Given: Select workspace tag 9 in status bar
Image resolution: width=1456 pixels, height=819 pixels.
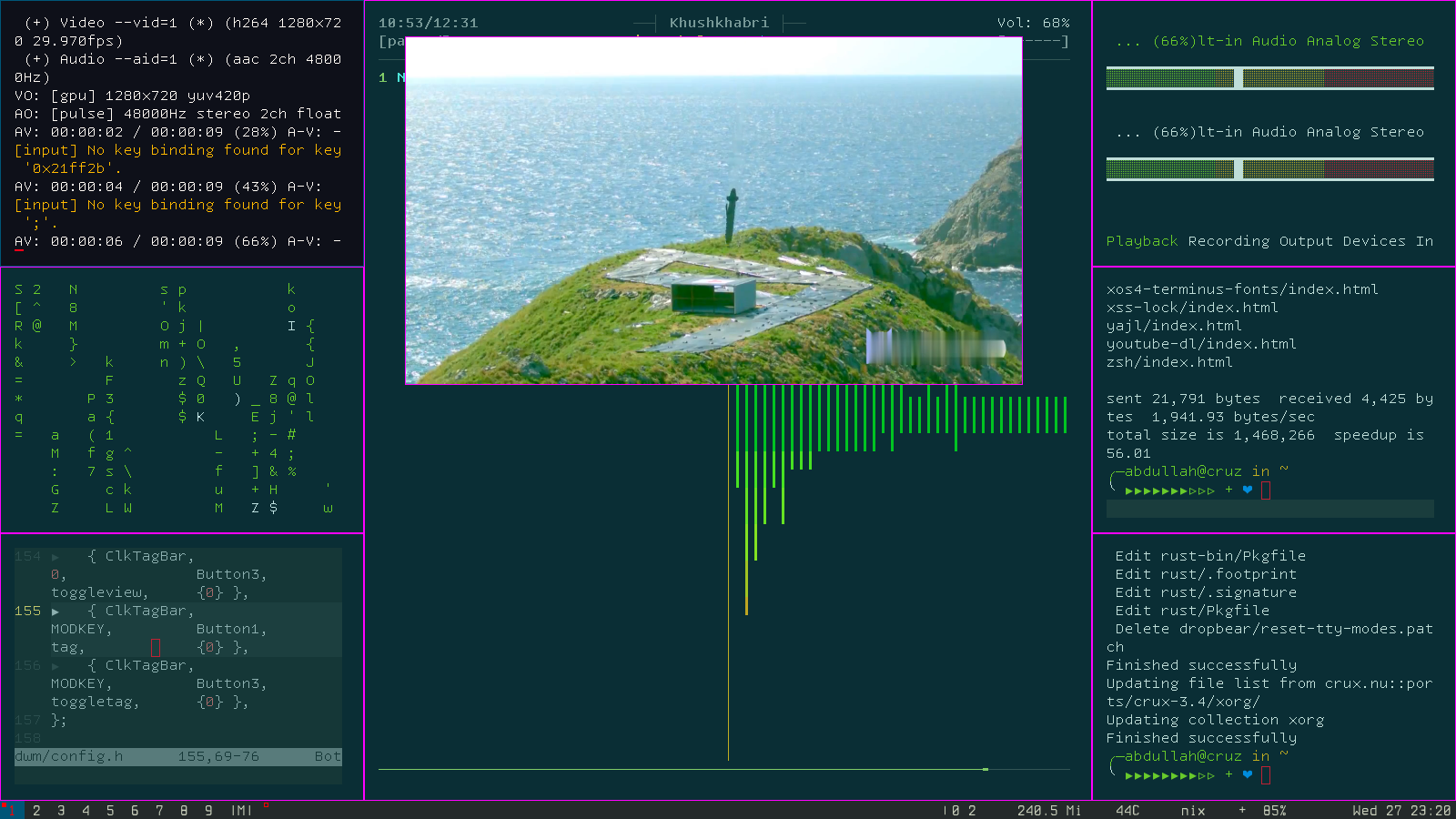Looking at the screenshot, I should pos(208,810).
